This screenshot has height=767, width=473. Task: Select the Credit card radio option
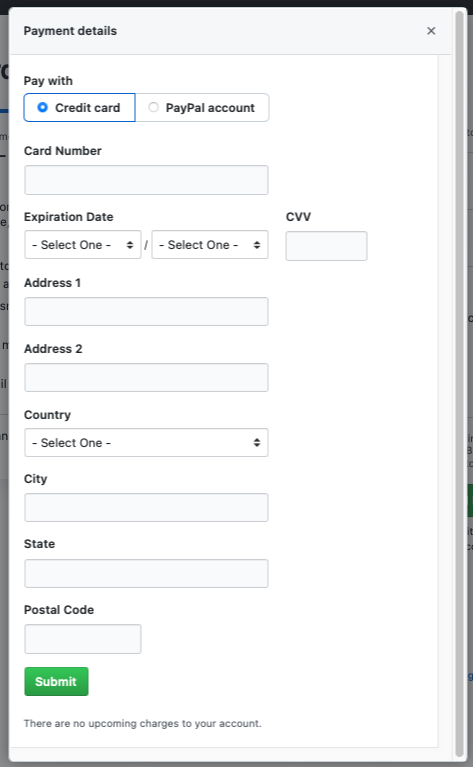43,107
